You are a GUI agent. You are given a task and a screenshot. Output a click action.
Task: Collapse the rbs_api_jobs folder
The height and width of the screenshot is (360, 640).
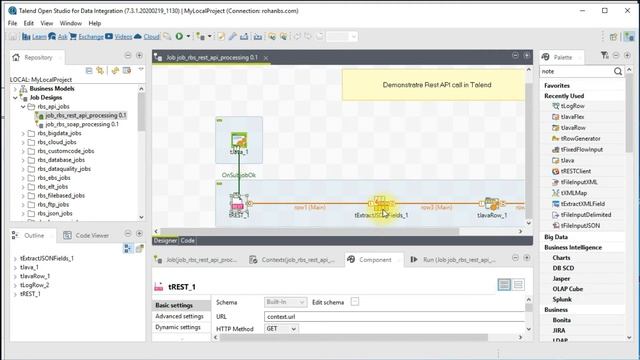coord(23,107)
